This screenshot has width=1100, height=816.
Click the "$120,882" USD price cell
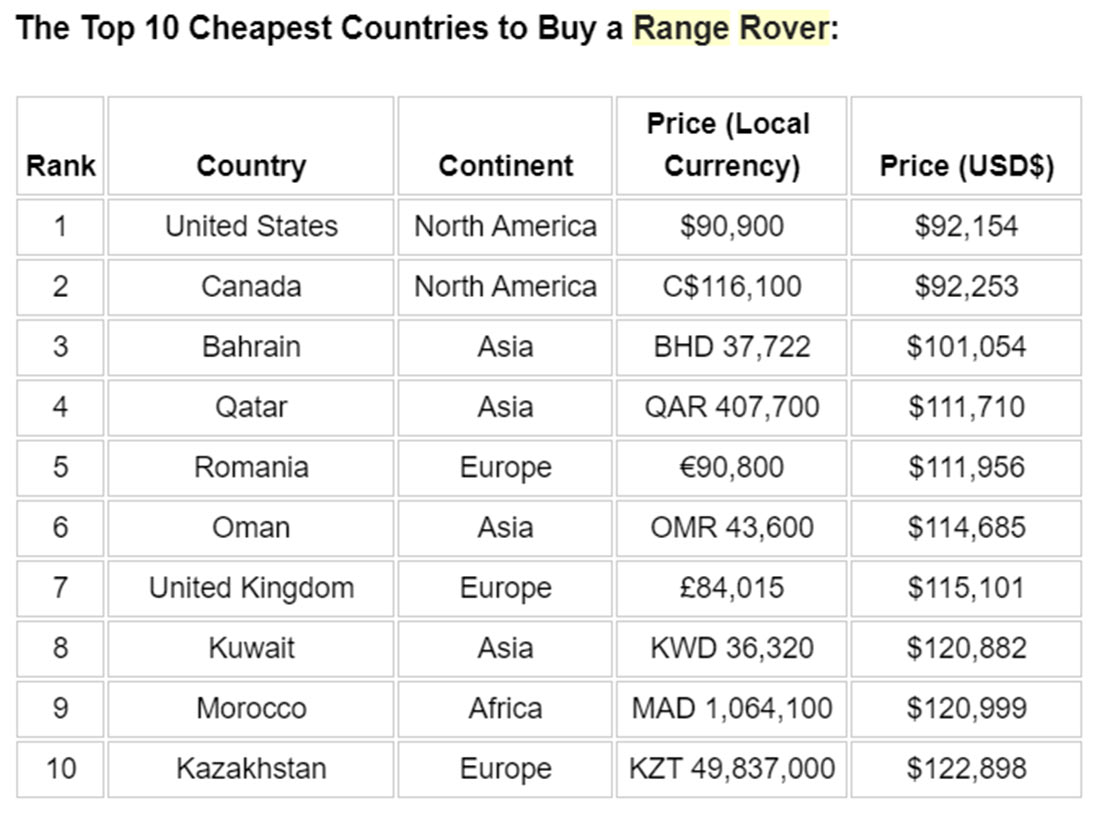point(966,648)
